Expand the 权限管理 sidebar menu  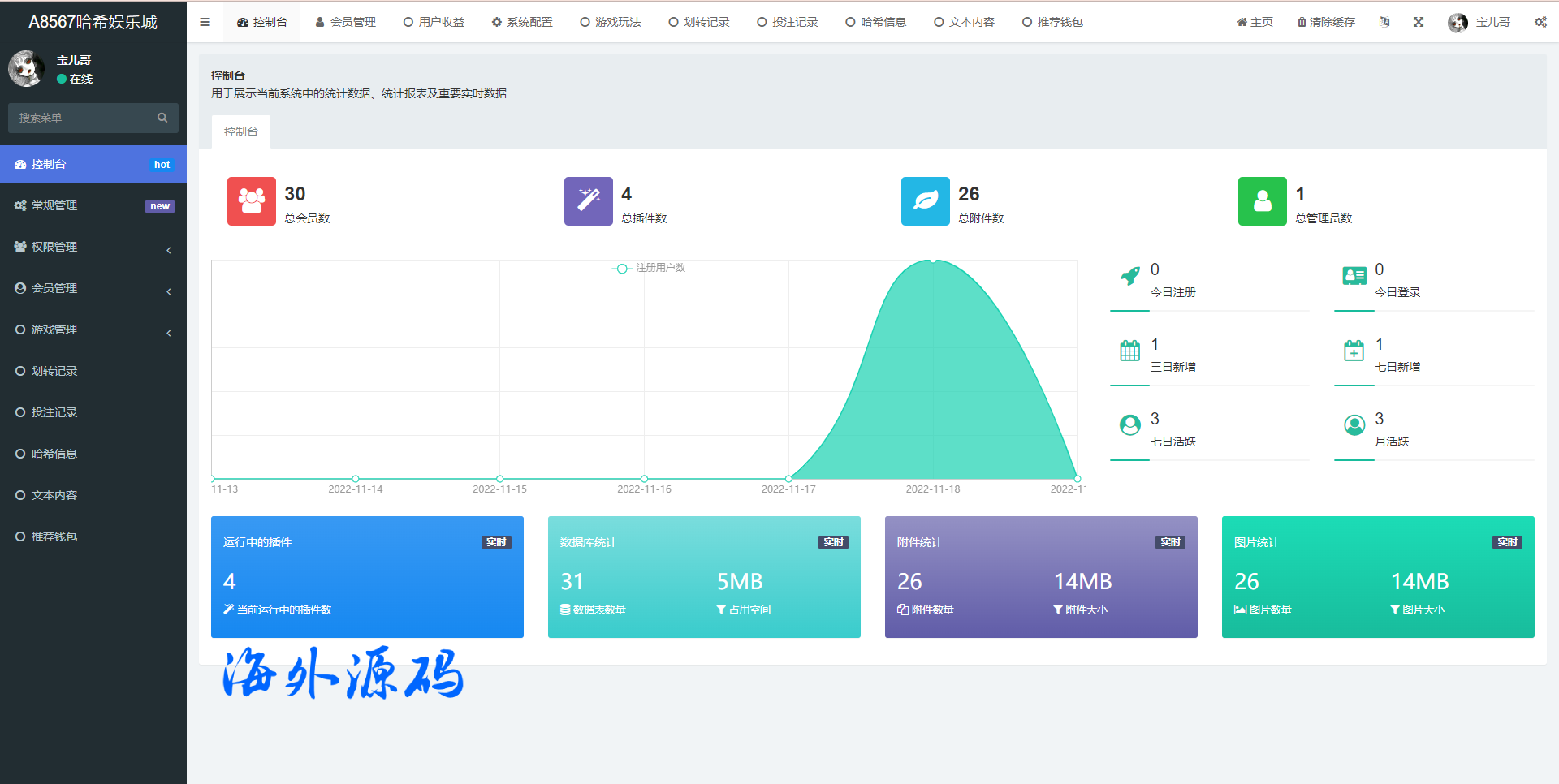93,247
